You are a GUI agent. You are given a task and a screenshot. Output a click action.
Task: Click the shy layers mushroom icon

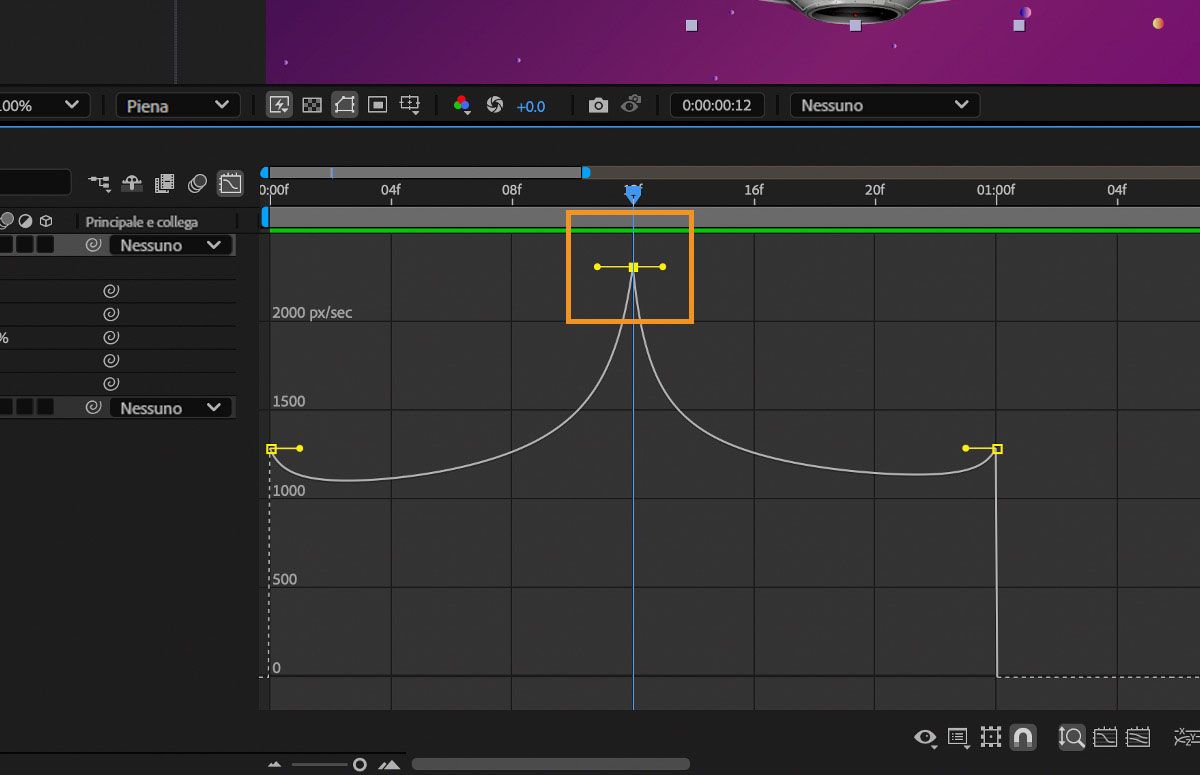(132, 183)
